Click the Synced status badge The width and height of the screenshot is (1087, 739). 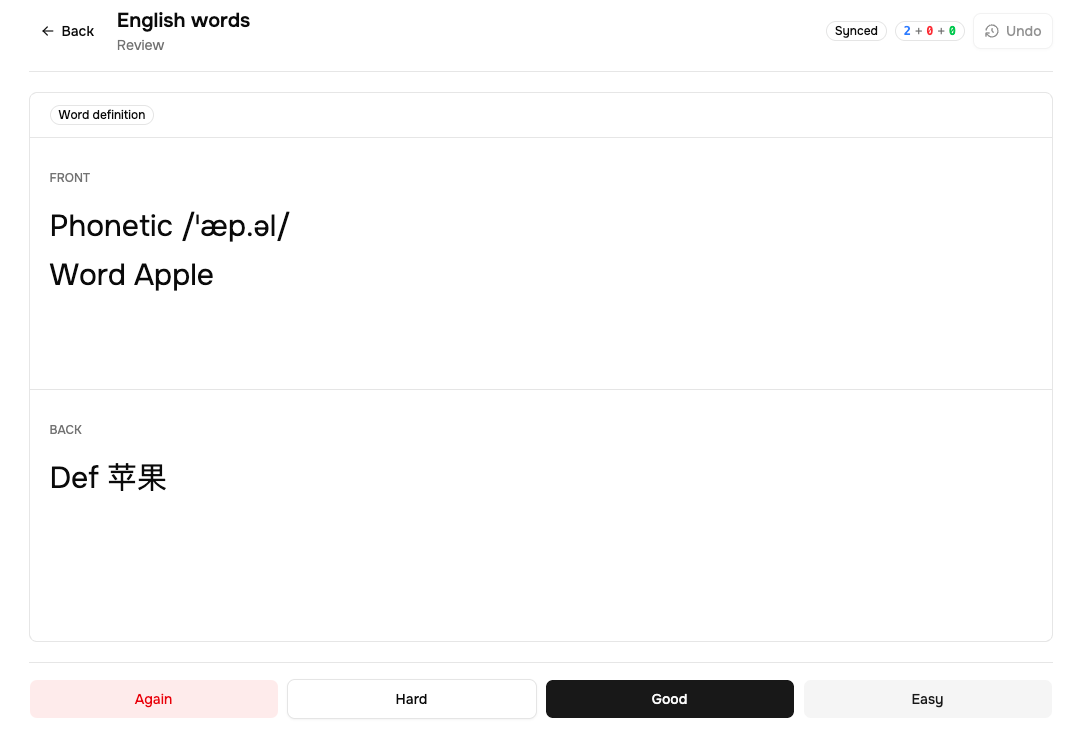(x=856, y=31)
